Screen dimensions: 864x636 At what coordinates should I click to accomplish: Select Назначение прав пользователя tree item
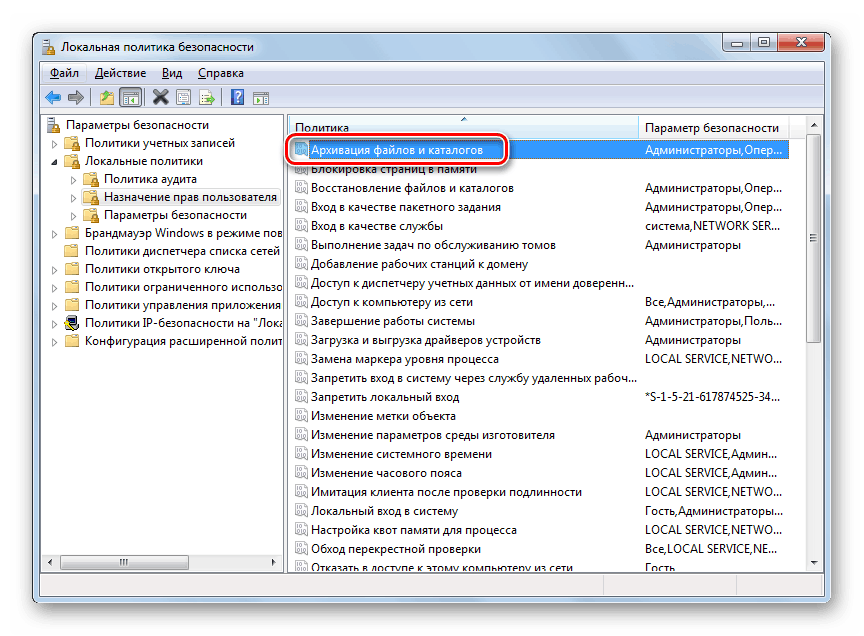click(190, 197)
